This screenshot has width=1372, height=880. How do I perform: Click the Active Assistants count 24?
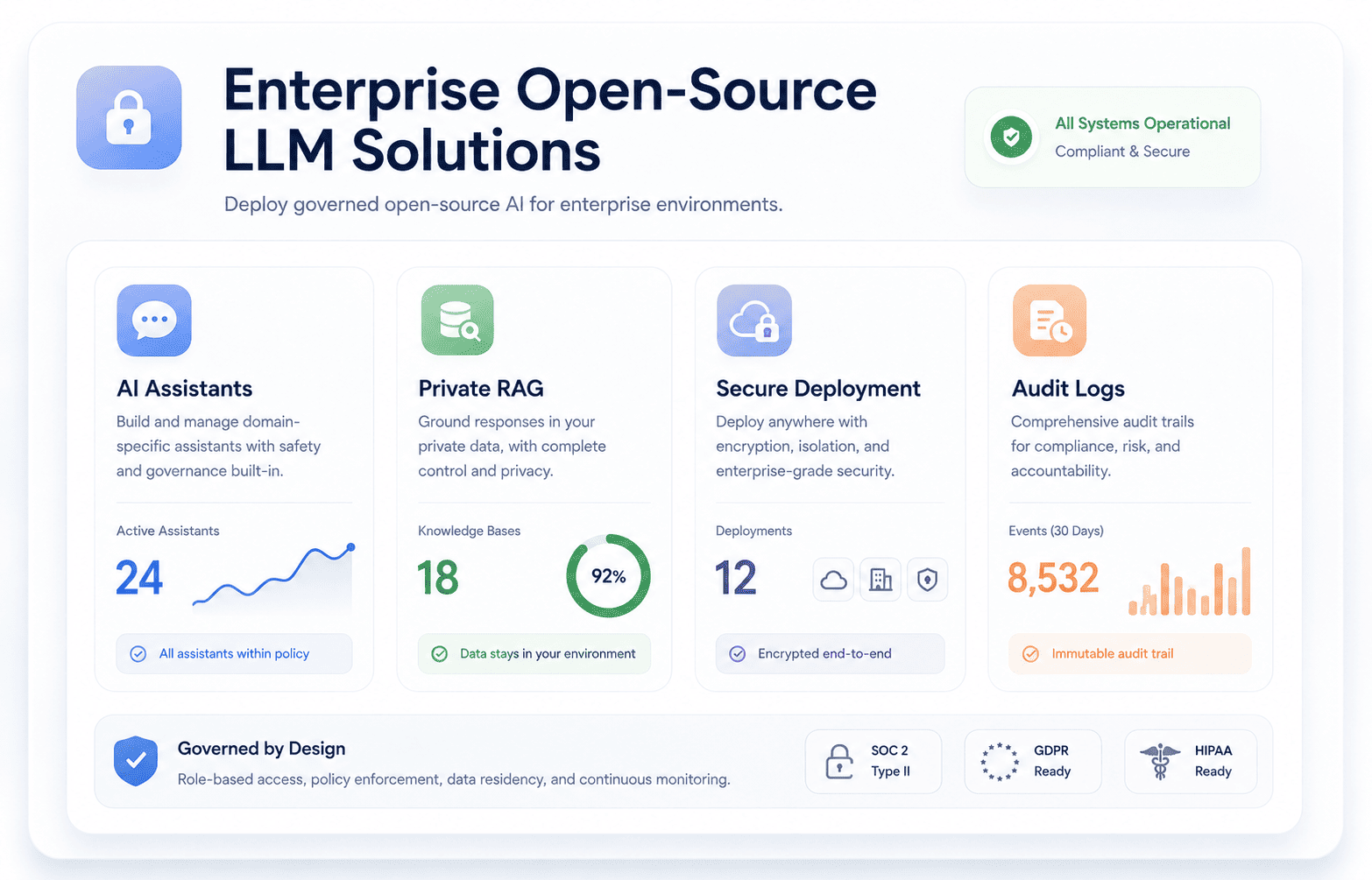click(x=139, y=578)
